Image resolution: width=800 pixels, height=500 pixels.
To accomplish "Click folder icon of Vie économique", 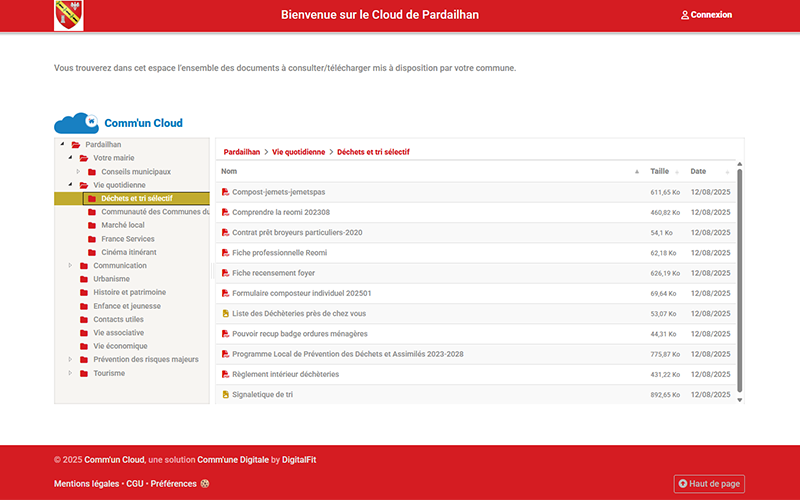I will [x=84, y=346].
